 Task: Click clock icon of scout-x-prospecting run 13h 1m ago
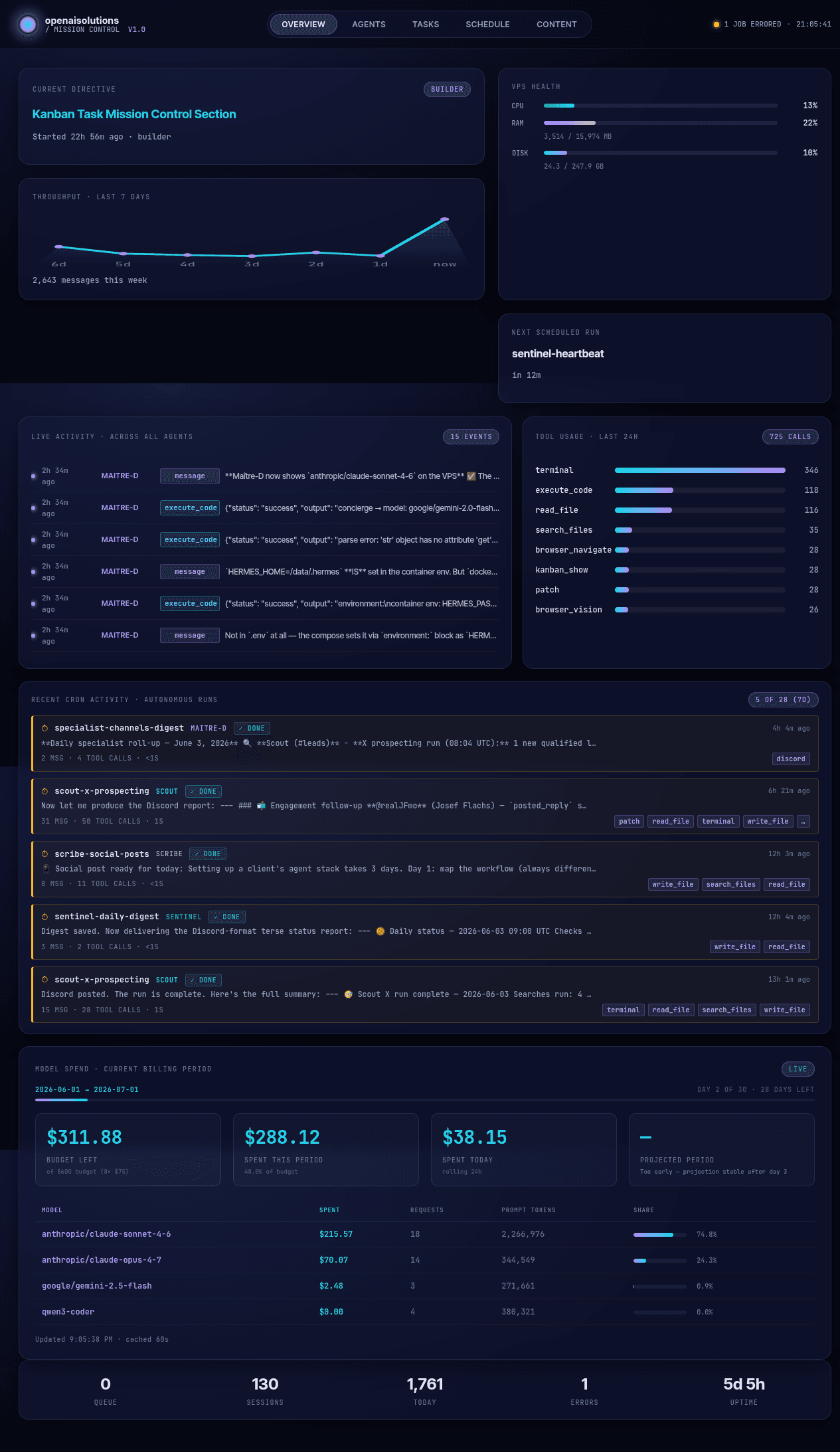pos(45,980)
